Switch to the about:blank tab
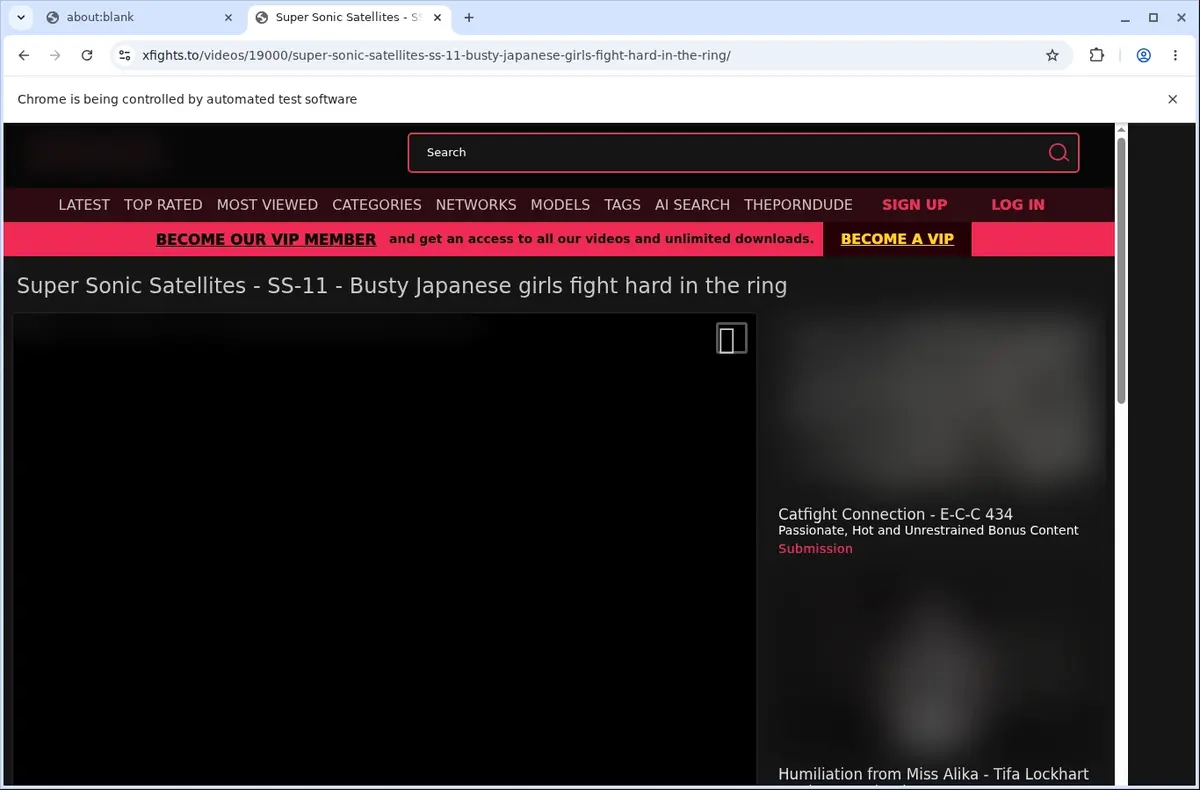 (139, 17)
